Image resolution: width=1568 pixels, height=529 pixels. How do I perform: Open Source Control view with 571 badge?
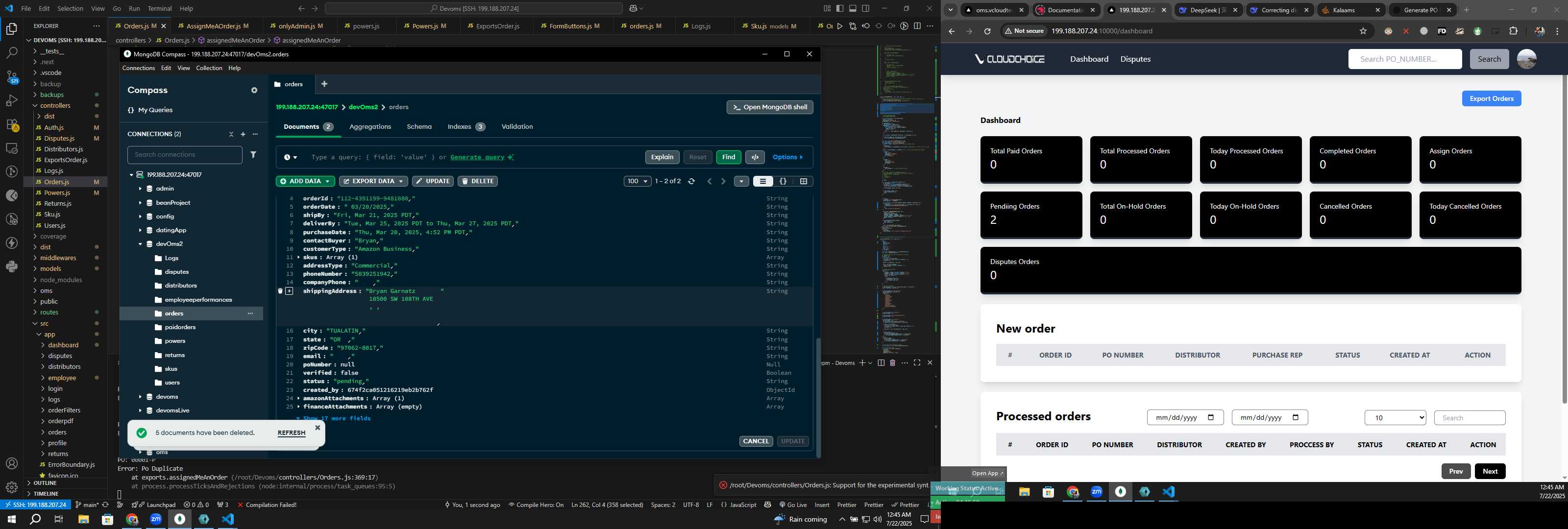12,77
